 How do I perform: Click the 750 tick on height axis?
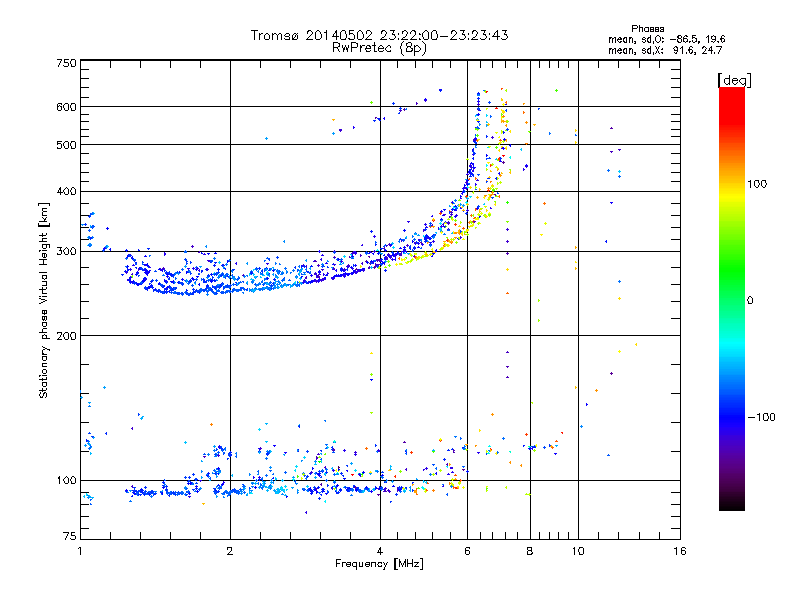point(66,63)
